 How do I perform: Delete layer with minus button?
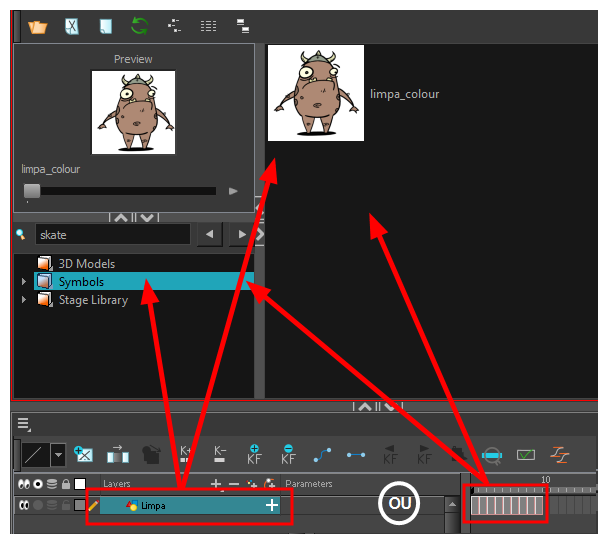[x=234, y=484]
